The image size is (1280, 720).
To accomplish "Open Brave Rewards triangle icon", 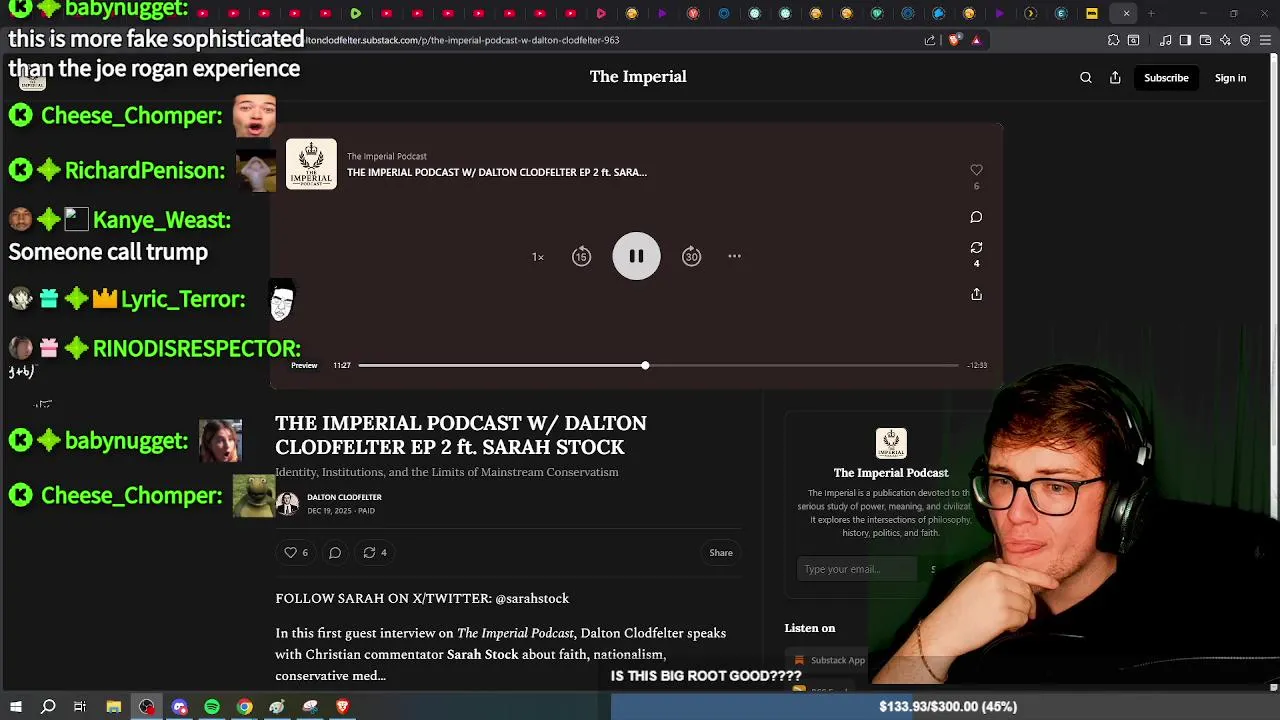I will click(976, 40).
